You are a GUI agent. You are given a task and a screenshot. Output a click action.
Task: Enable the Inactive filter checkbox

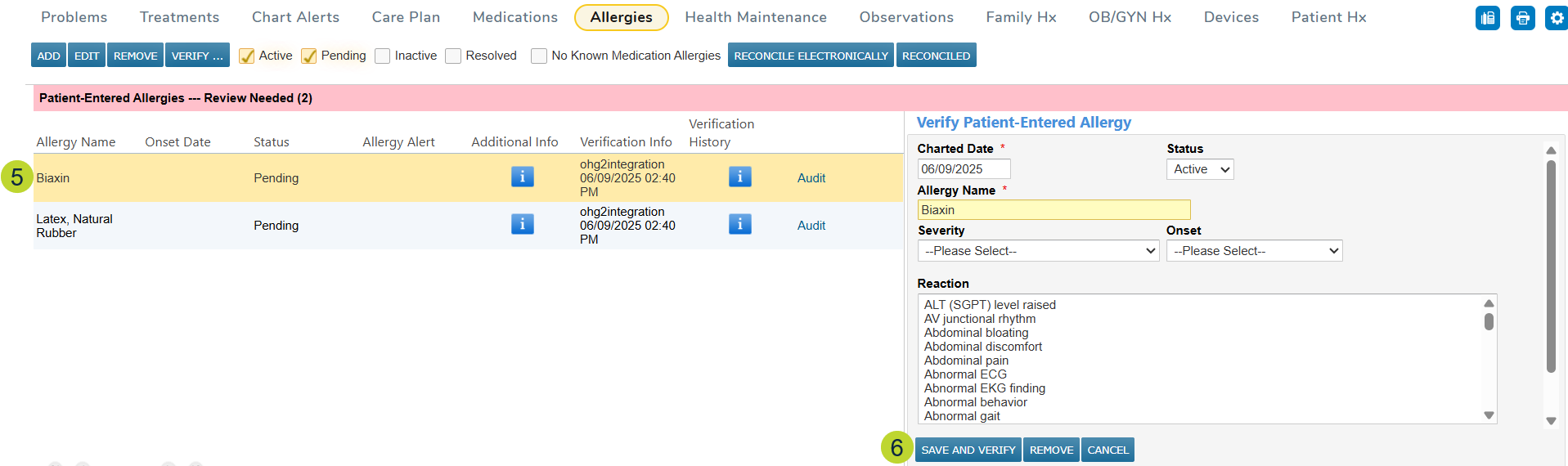[x=382, y=56]
